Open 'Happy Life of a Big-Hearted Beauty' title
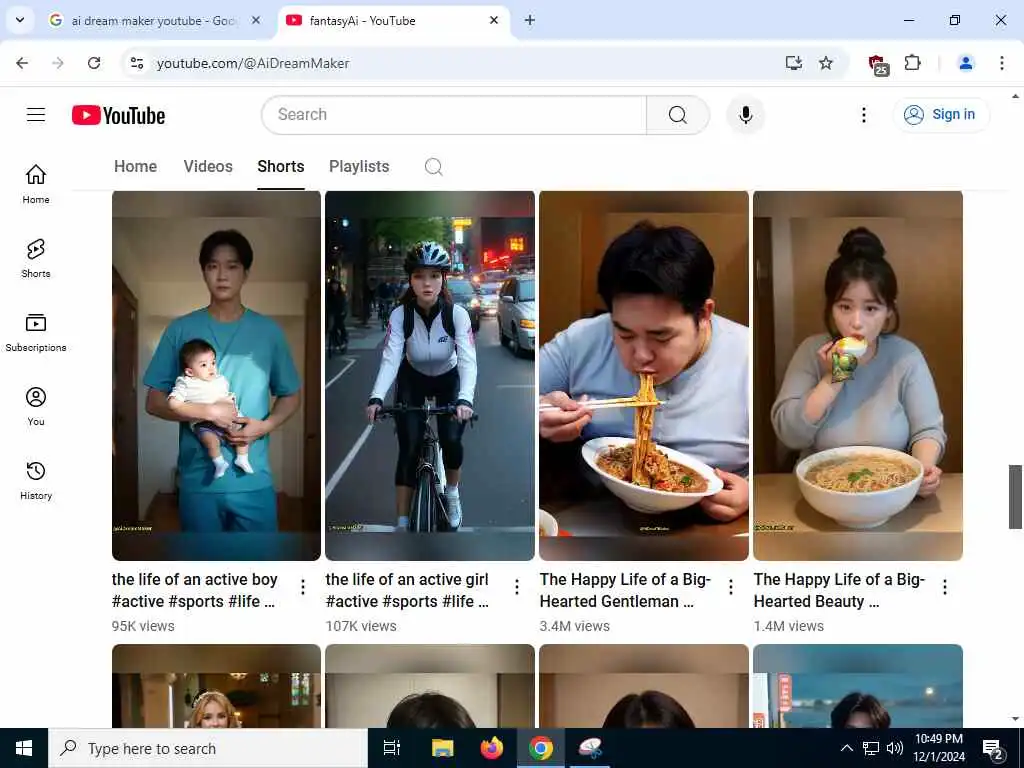Image resolution: width=1024 pixels, height=768 pixels. pyautogui.click(x=839, y=590)
